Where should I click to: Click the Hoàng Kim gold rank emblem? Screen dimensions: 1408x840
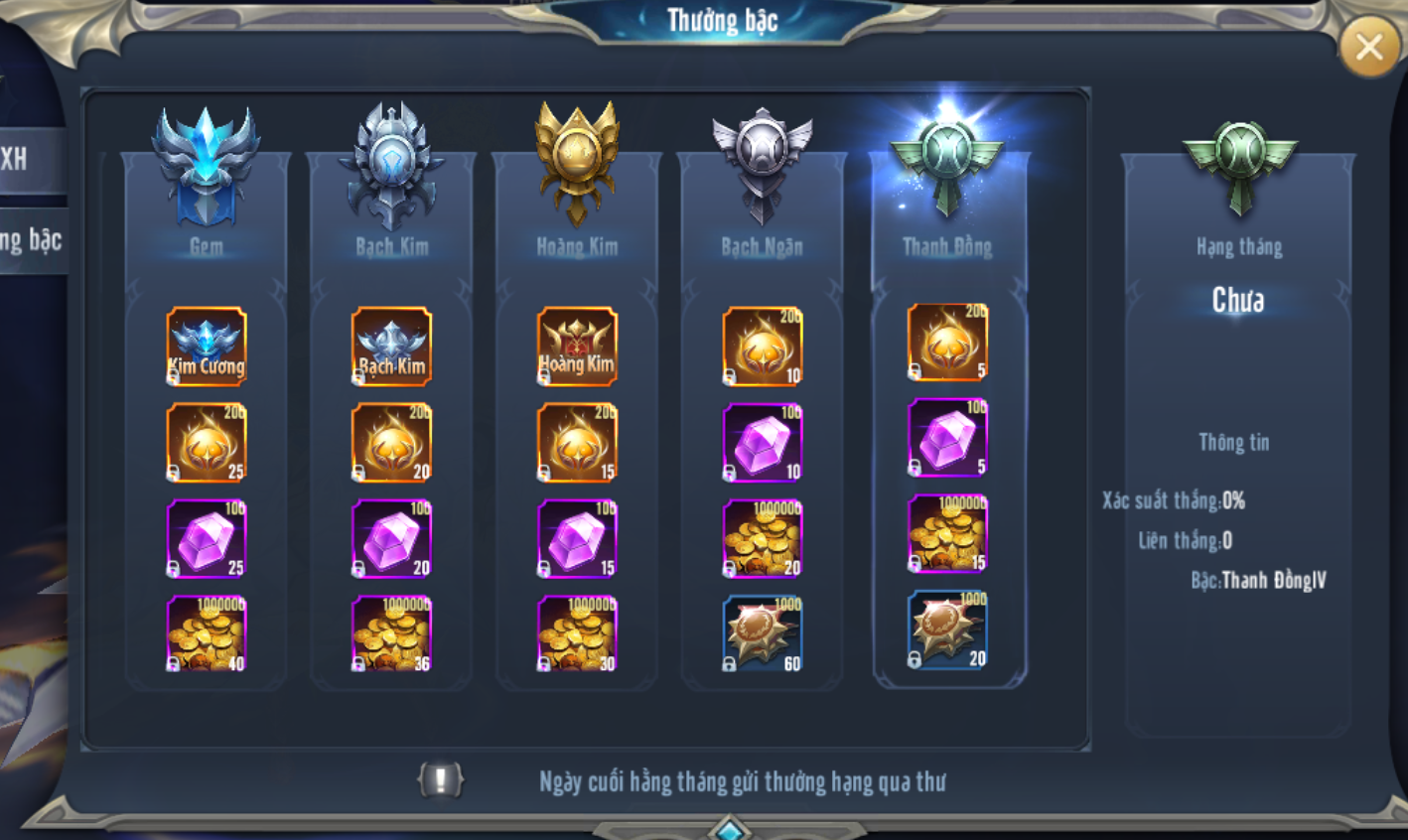click(577, 164)
